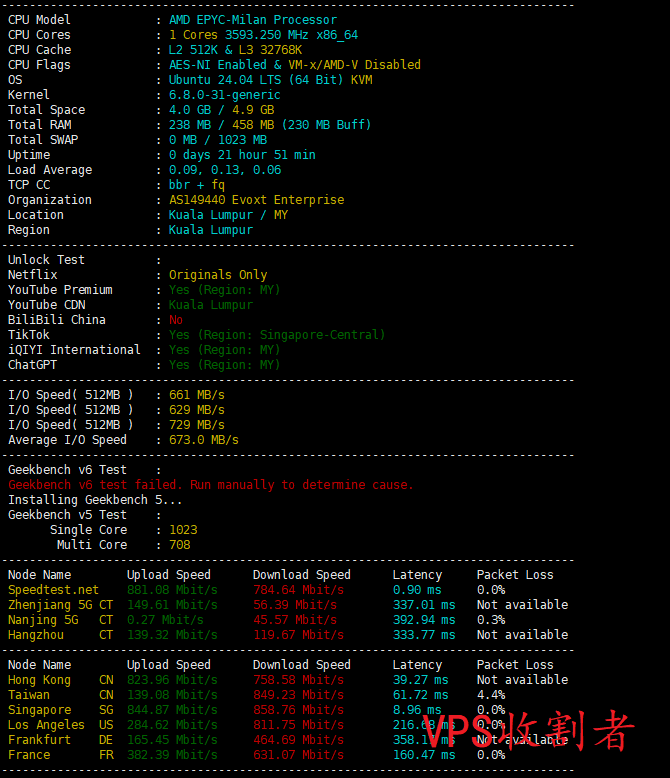Click the Hong Kong node name
This screenshot has height=778, width=670.
[x=39, y=680]
